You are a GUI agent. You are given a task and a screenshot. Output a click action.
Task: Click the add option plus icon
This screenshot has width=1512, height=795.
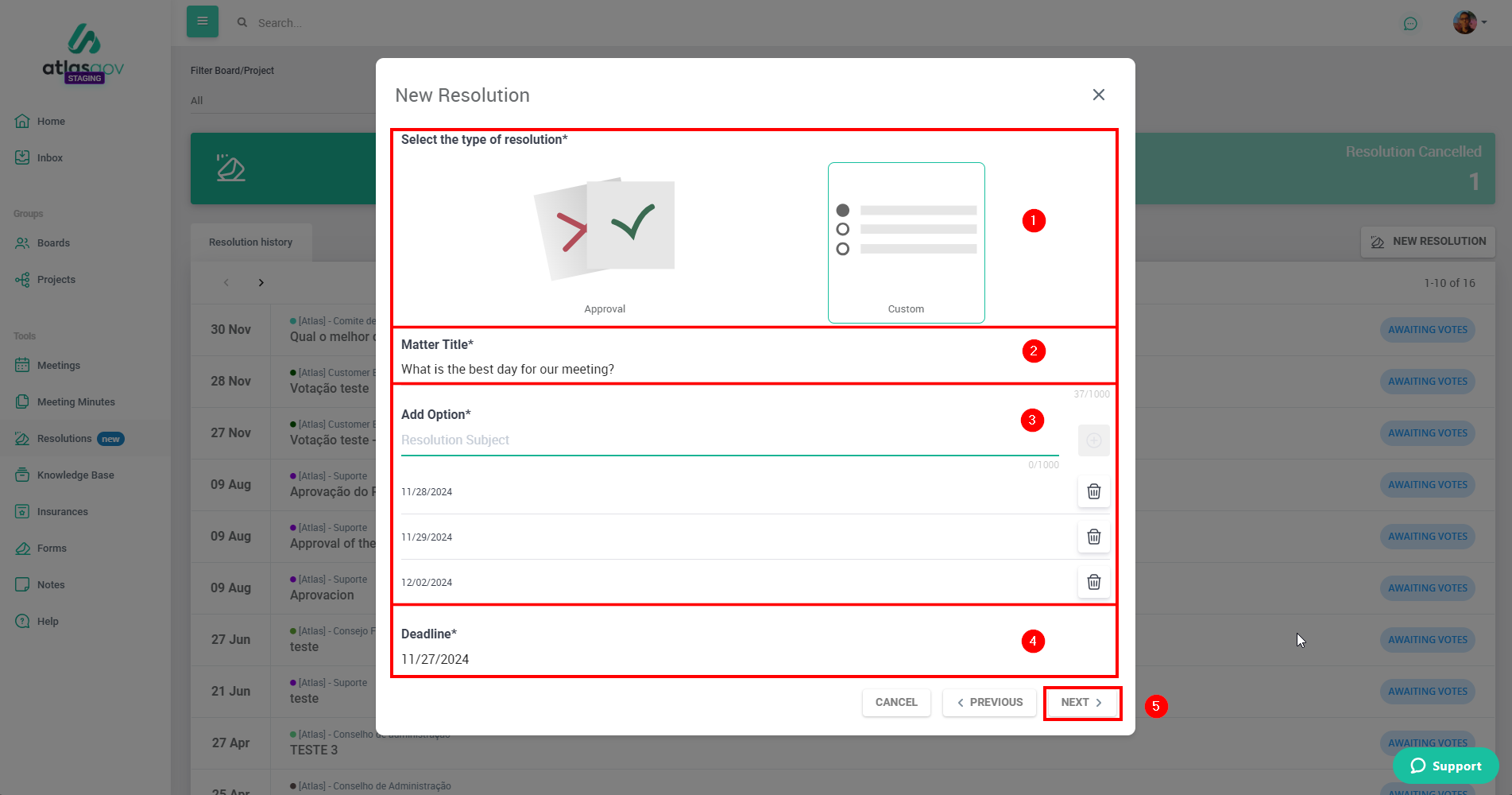pos(1093,440)
